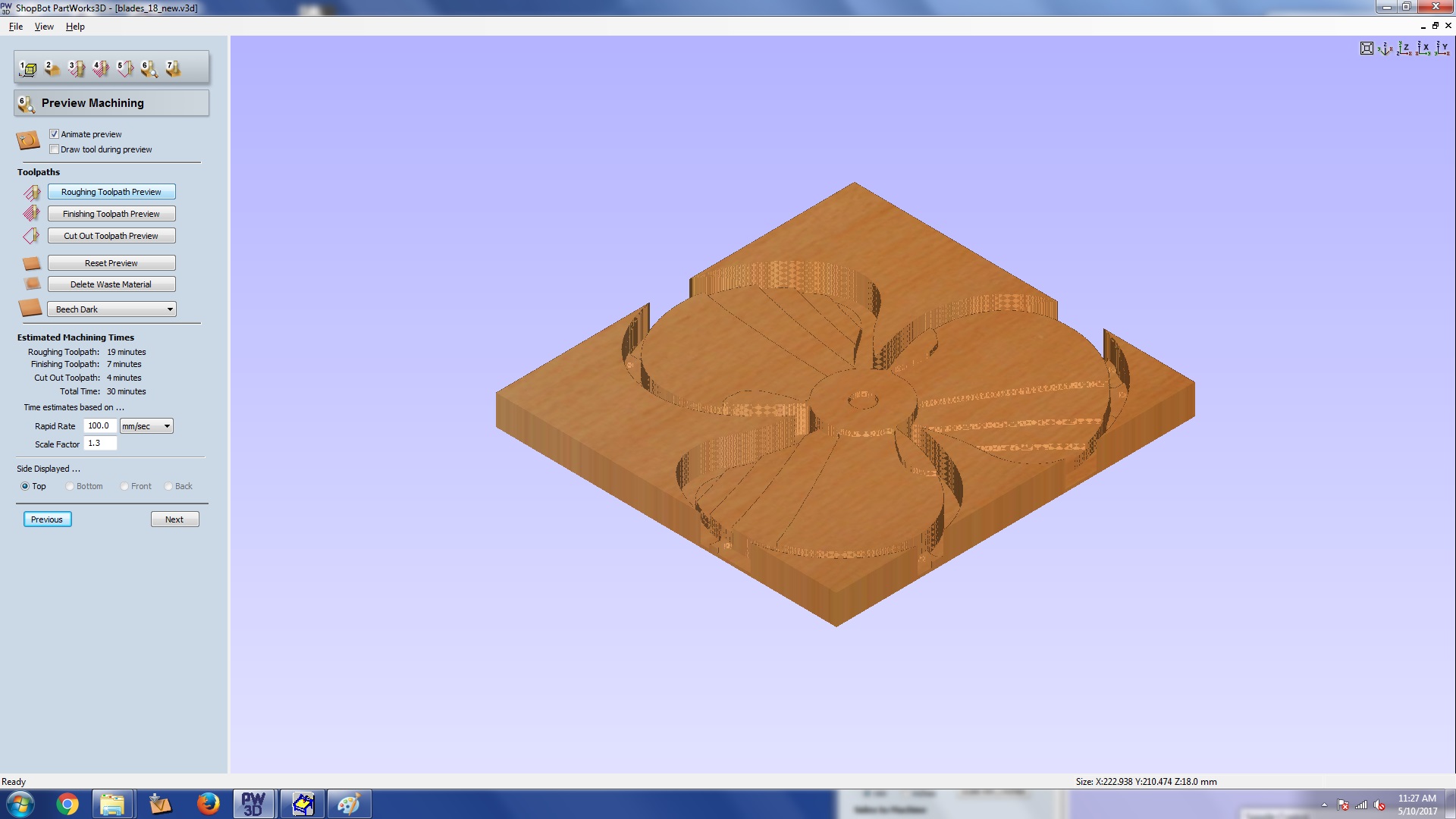Click the animate preview ring icon
Viewport: 1456px width, 819px height.
[x=28, y=140]
